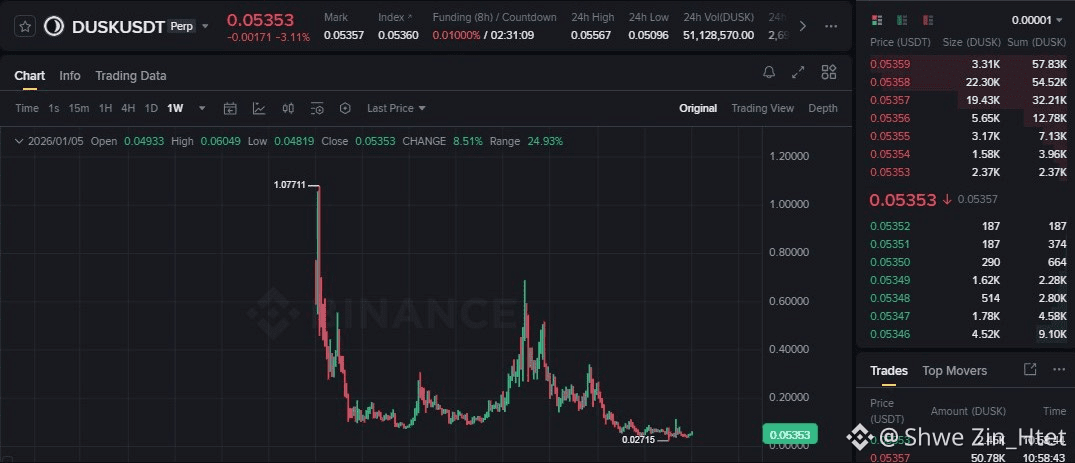Show more ticker stats with right chevron
This screenshot has width=1075, height=463.
click(x=803, y=26)
